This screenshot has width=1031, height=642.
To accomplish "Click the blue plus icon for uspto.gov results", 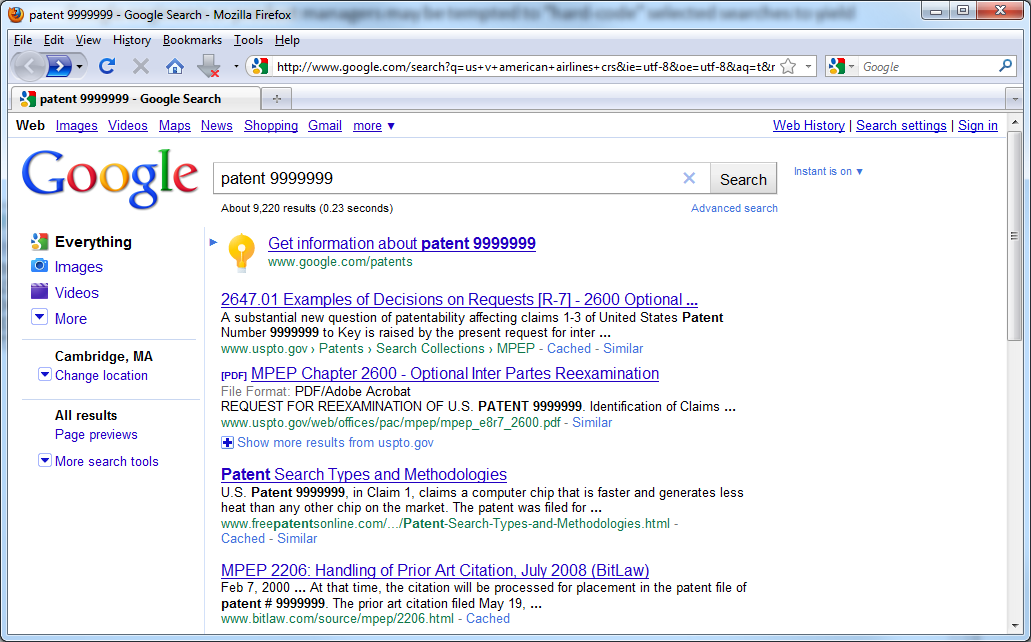I will (227, 443).
